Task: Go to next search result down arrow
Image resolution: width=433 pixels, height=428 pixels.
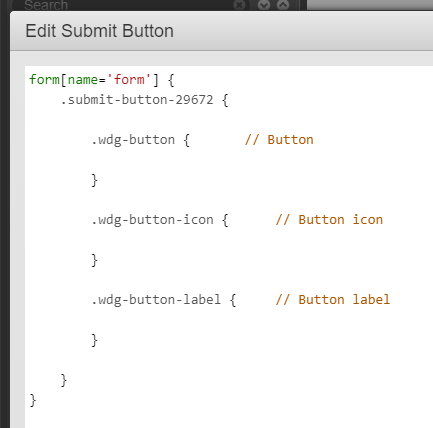Action: [x=264, y=5]
